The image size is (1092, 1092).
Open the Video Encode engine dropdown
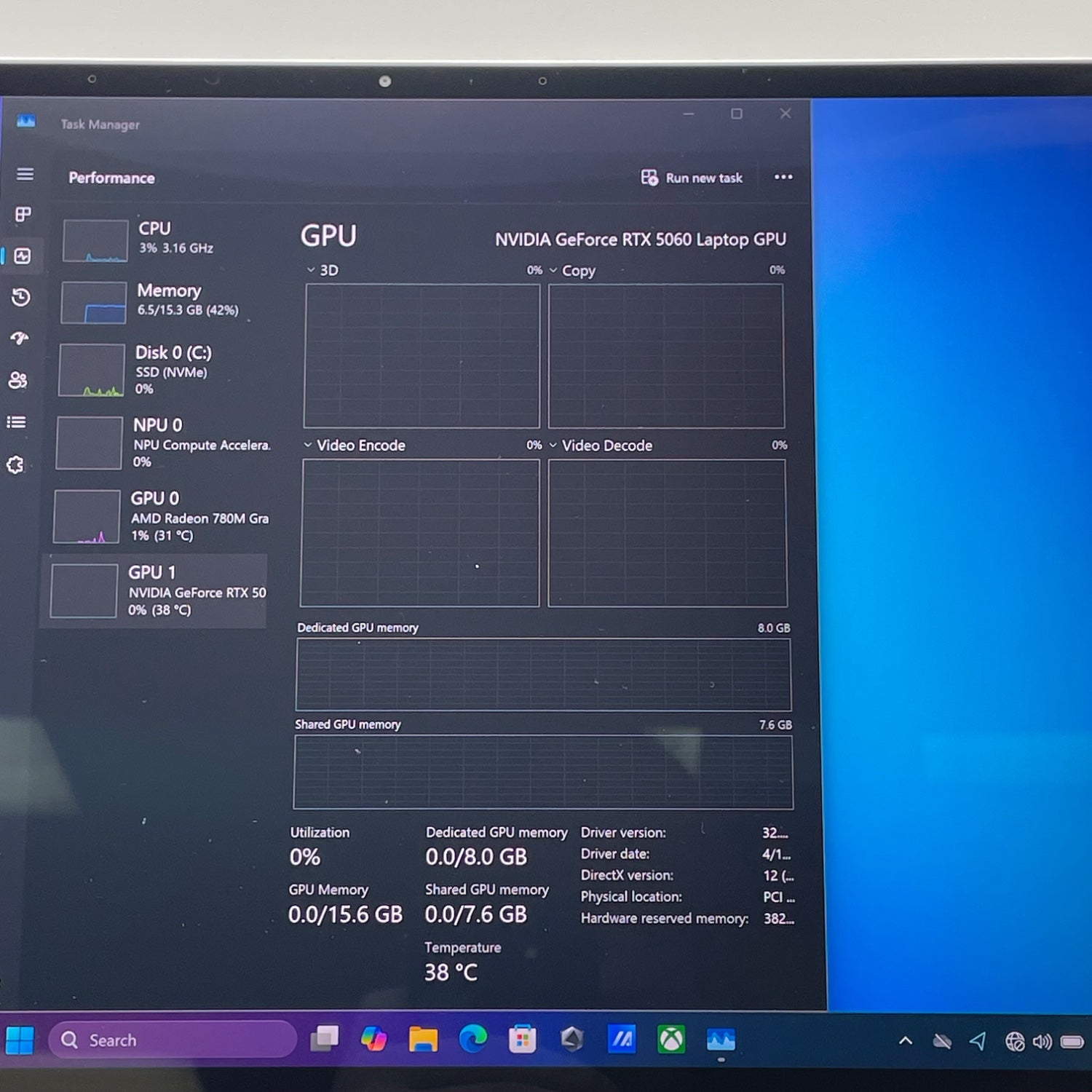point(308,446)
